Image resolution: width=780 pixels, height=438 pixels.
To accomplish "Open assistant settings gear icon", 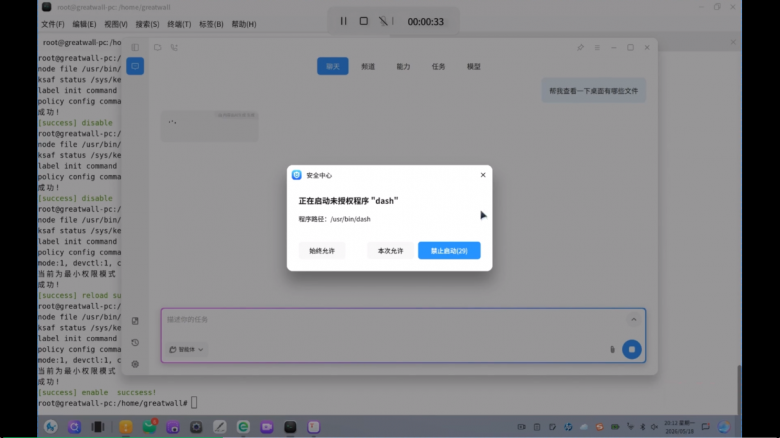I will point(135,364).
